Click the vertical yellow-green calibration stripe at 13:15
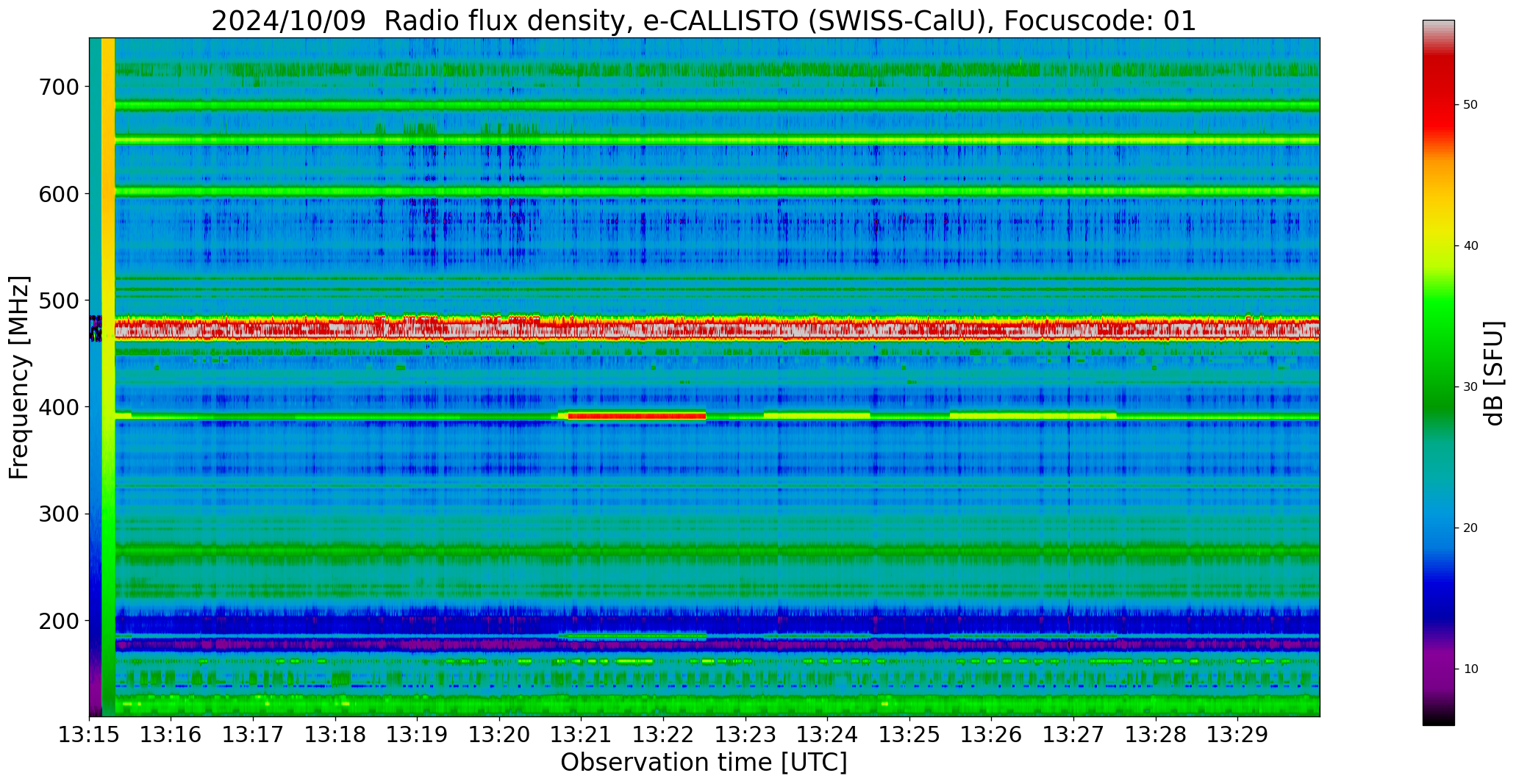The image size is (1516, 784). (x=108, y=377)
